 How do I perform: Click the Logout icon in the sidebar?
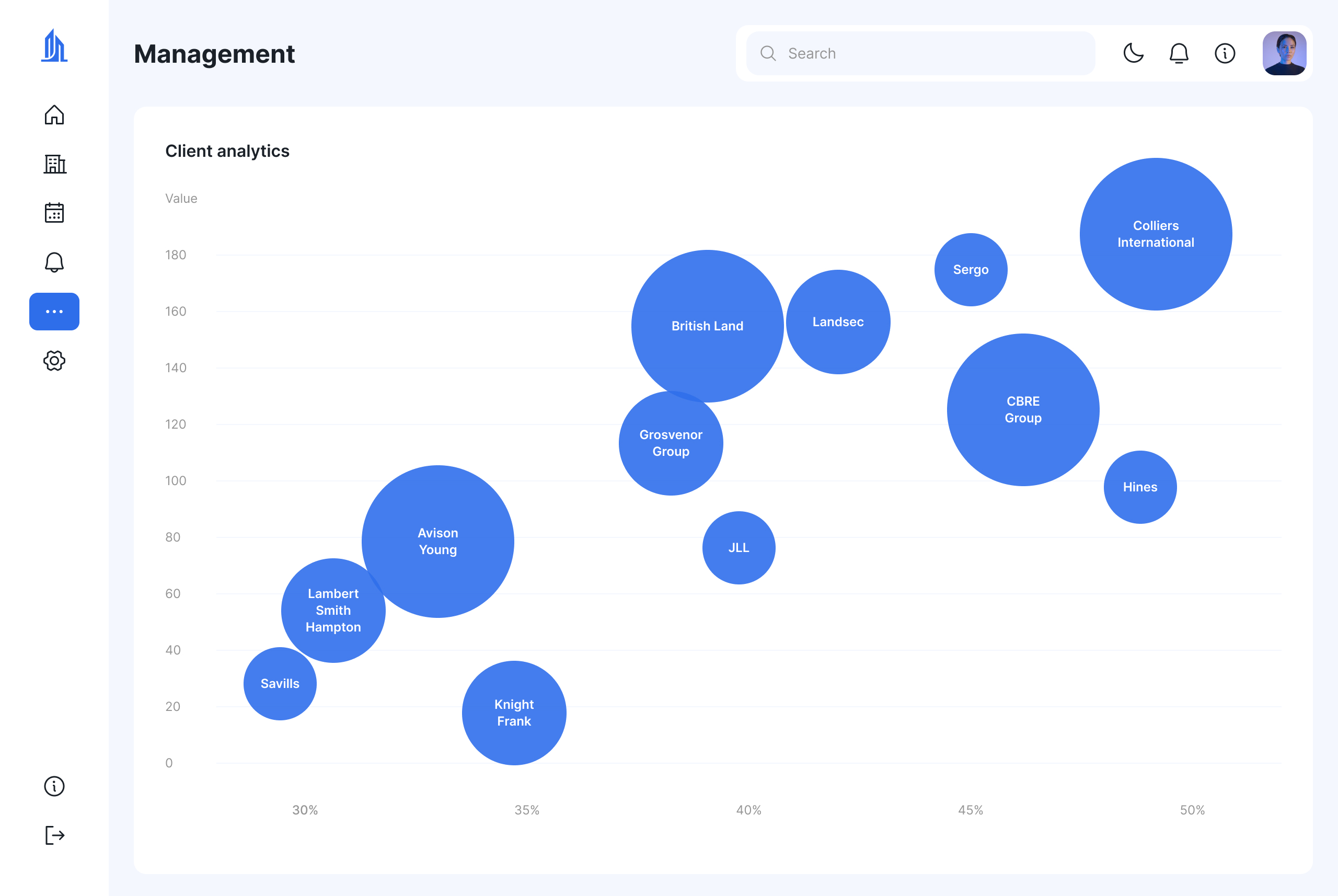(x=54, y=835)
